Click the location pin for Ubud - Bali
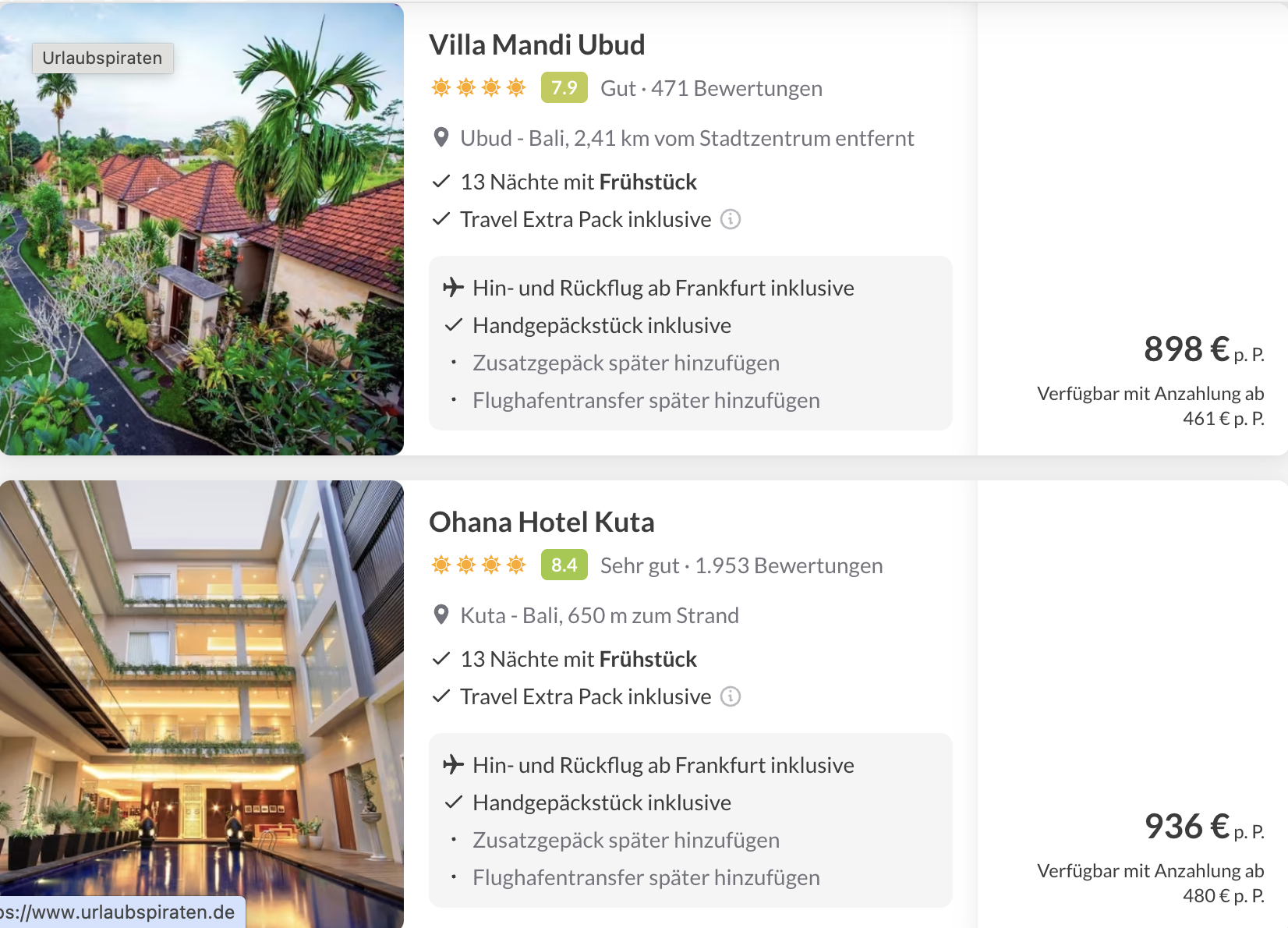Viewport: 1288px width, 928px height. 441,138
